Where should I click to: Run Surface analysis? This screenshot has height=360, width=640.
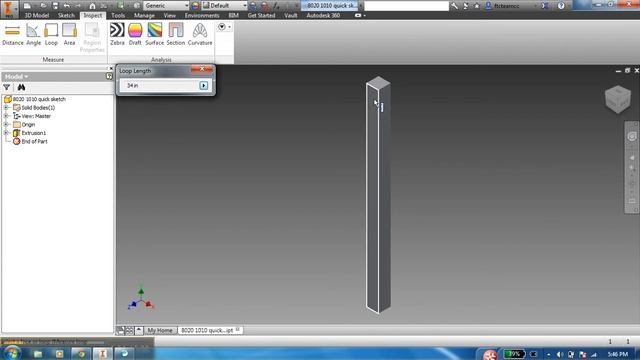pos(154,34)
